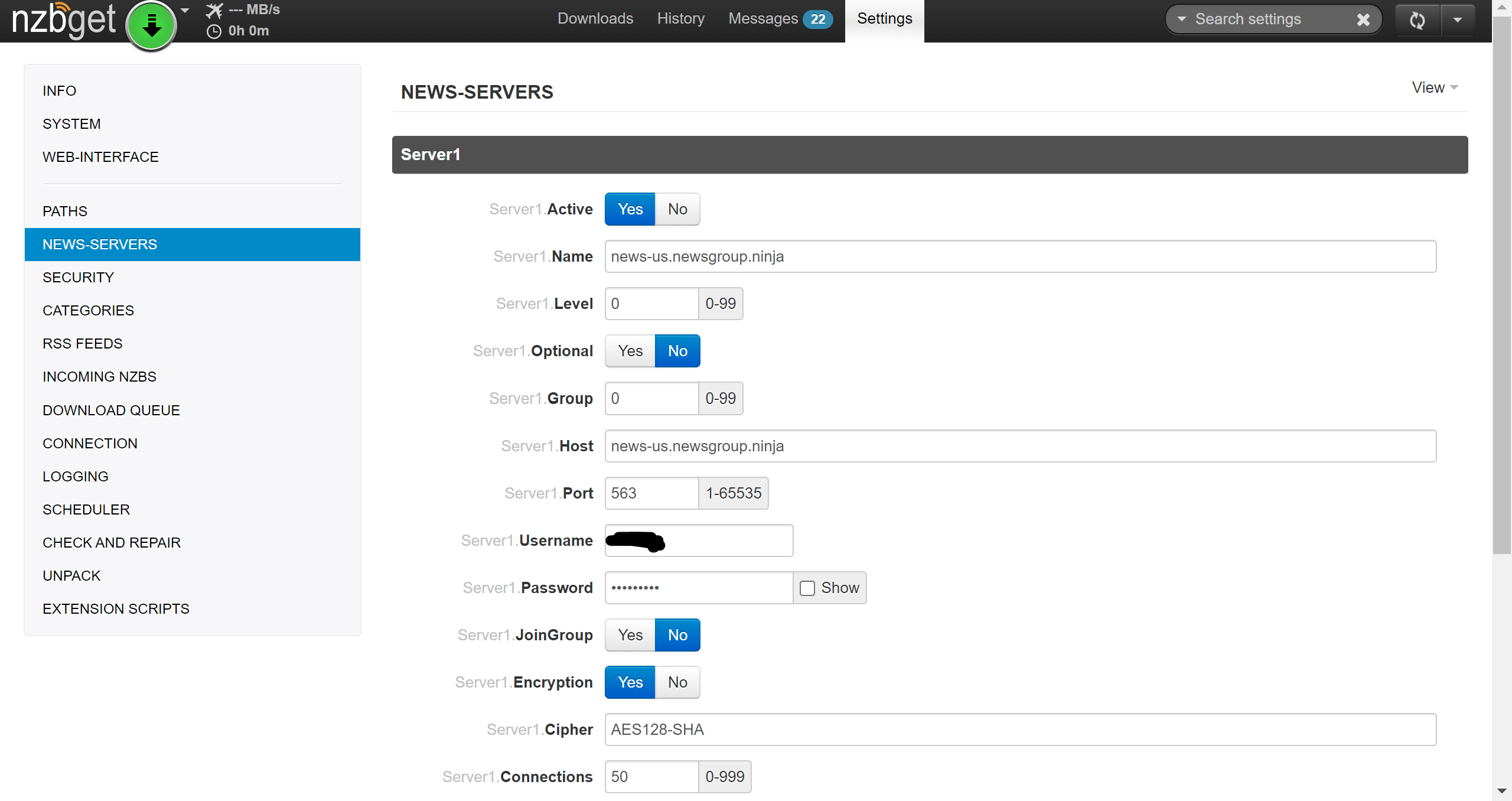Open dropdown caret beside the pause button
Viewport: 1512px width, 801px height.
pyautogui.click(x=185, y=10)
